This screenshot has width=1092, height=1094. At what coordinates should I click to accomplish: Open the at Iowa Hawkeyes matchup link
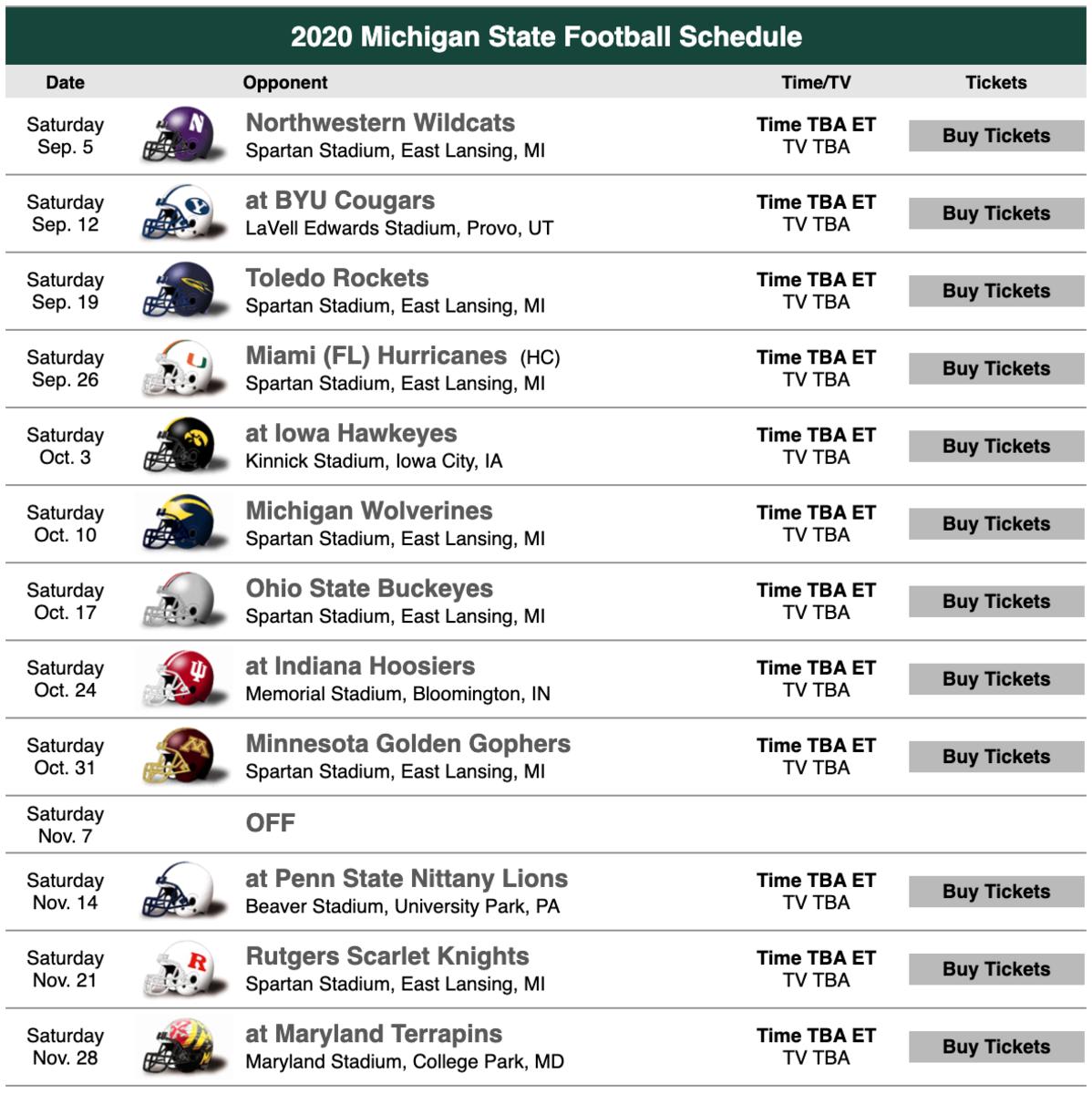coord(351,433)
